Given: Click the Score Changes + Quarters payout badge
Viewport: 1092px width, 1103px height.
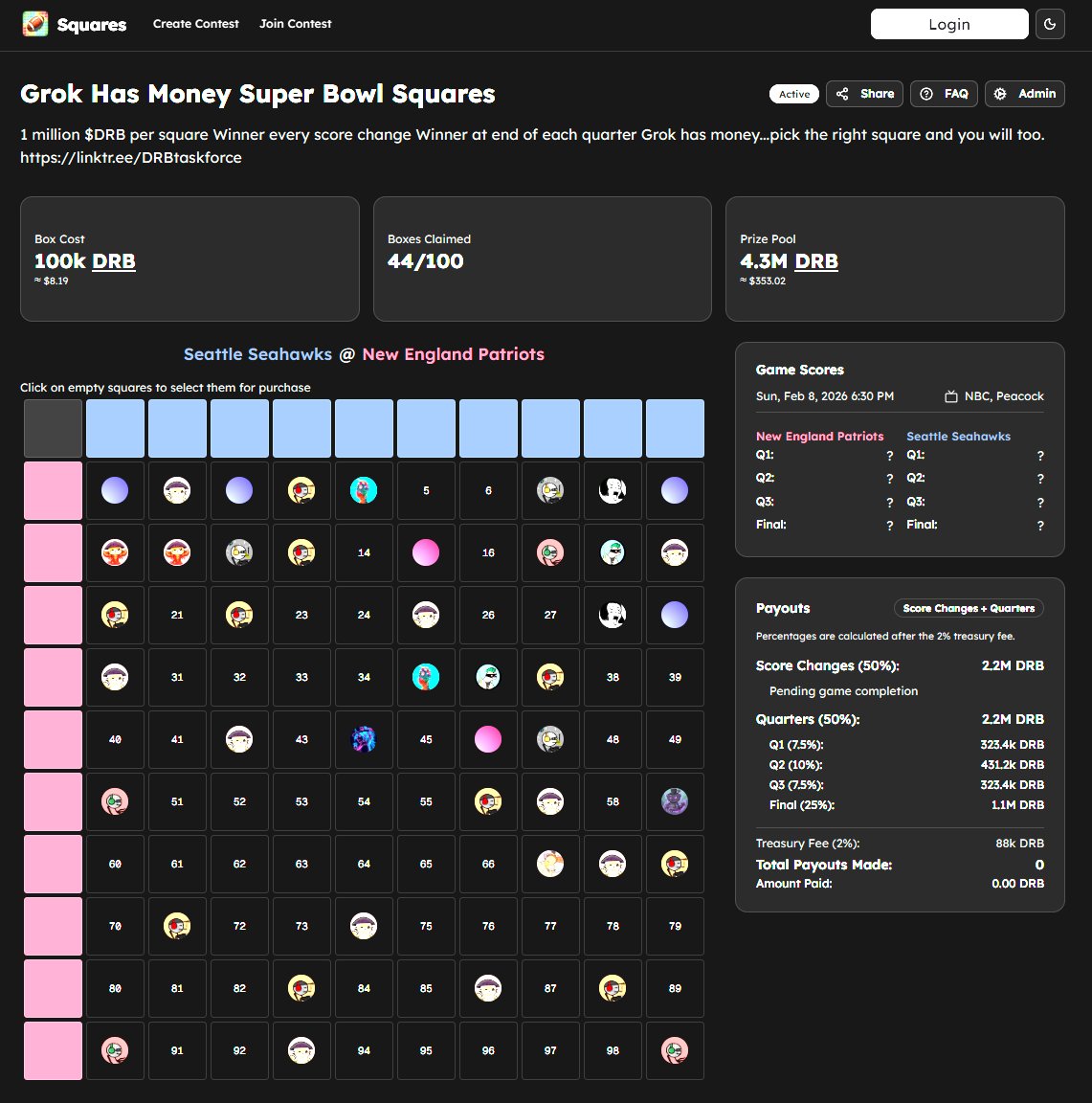Looking at the screenshot, I should coord(969,608).
